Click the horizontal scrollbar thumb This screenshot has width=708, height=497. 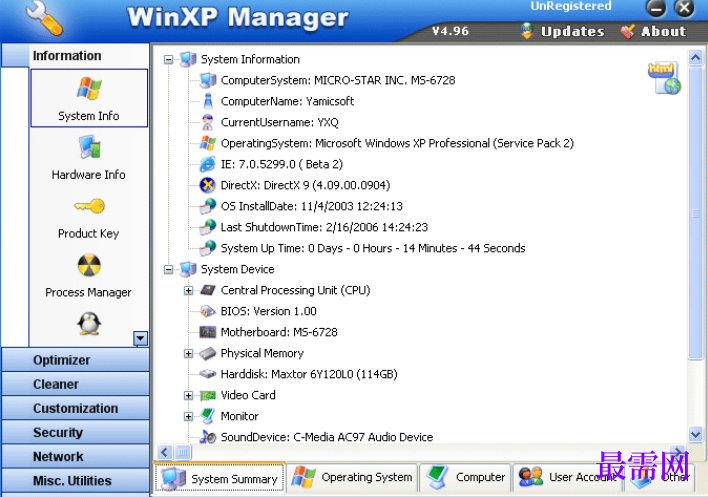pyautogui.click(x=183, y=452)
